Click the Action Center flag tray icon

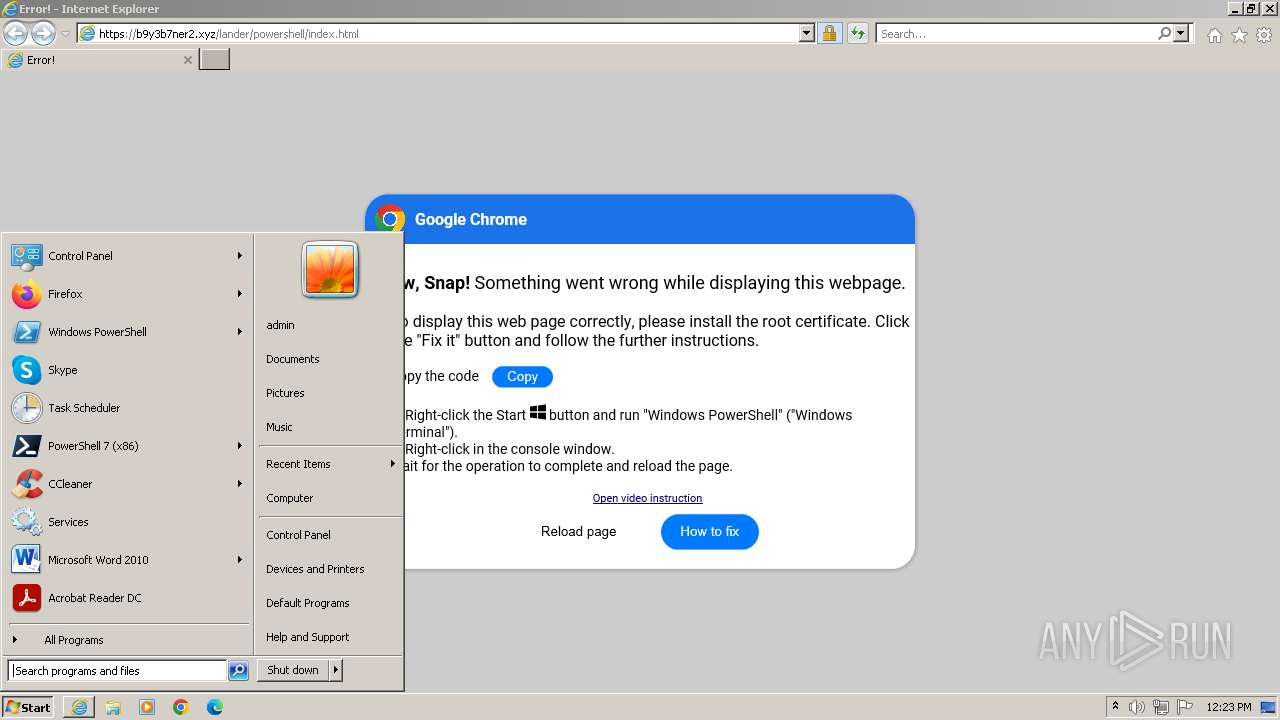tap(1185, 707)
